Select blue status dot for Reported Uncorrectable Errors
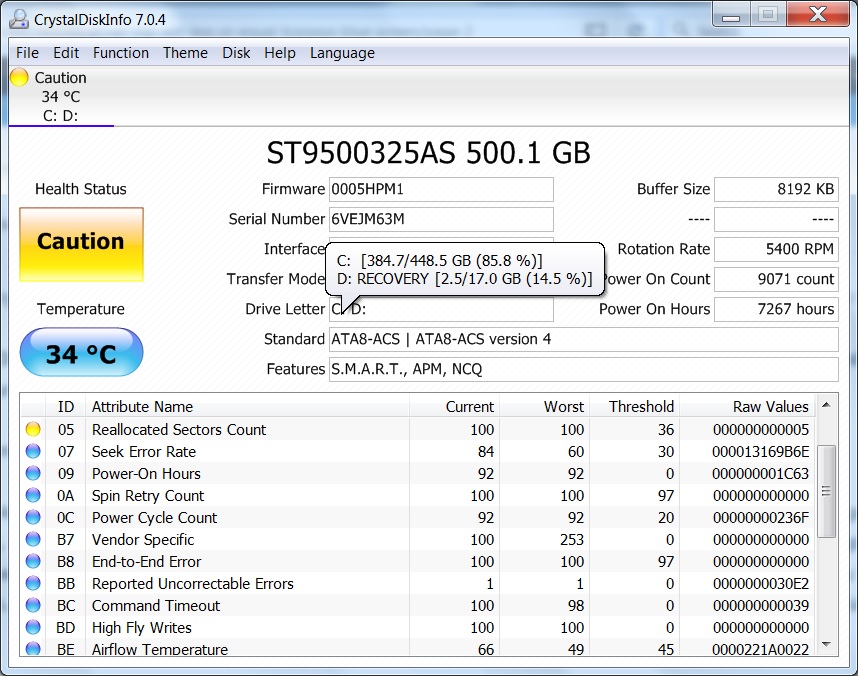The height and width of the screenshot is (676, 858). tap(33, 583)
